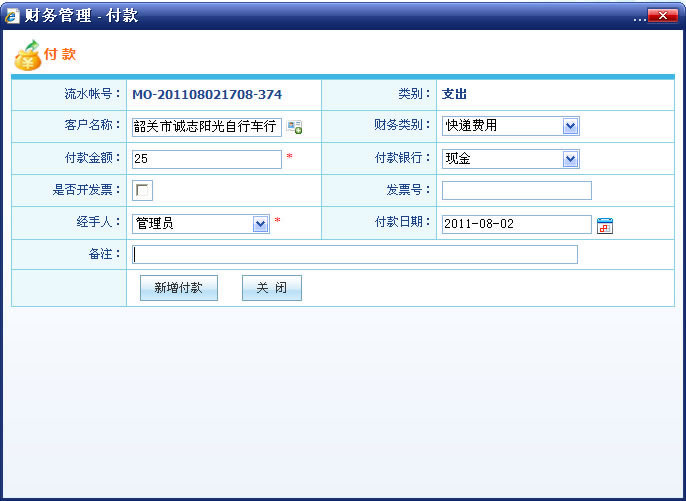This screenshot has width=686, height=501.
Task: Toggle the 是否开发票 checkbox
Action: click(x=142, y=191)
